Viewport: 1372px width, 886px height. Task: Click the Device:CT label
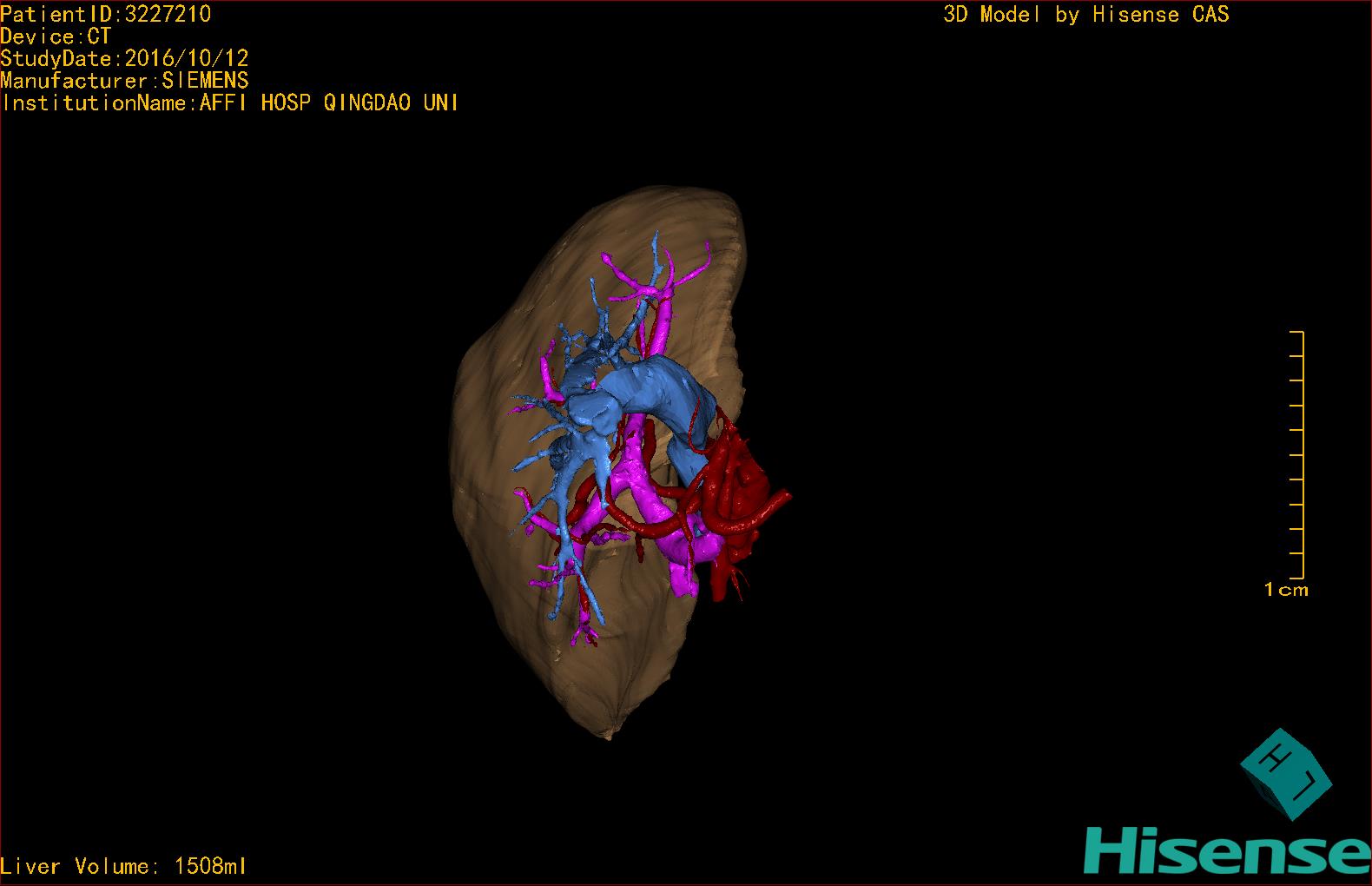56,36
